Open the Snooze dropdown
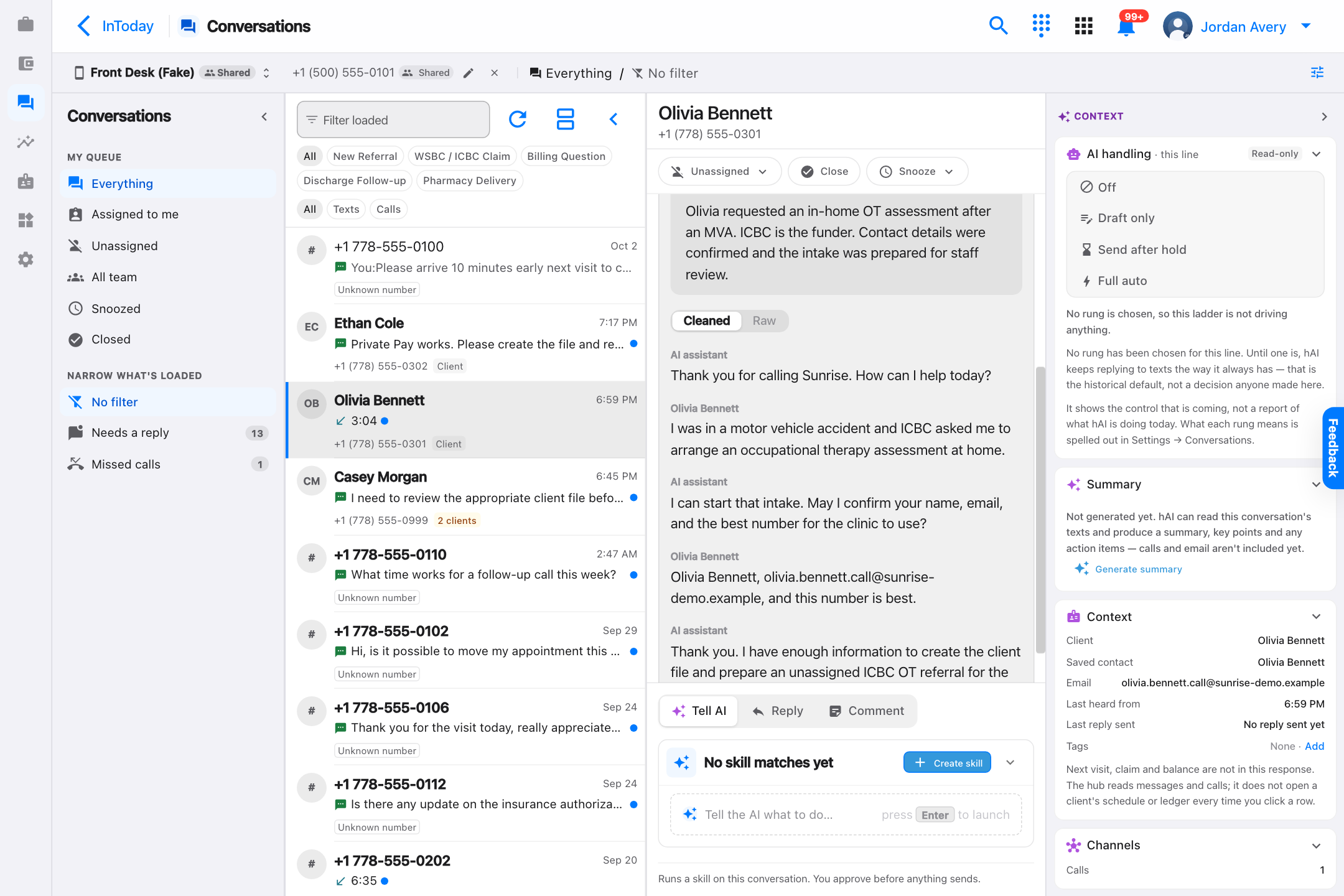Viewport: 1344px width, 896px height. [917, 171]
